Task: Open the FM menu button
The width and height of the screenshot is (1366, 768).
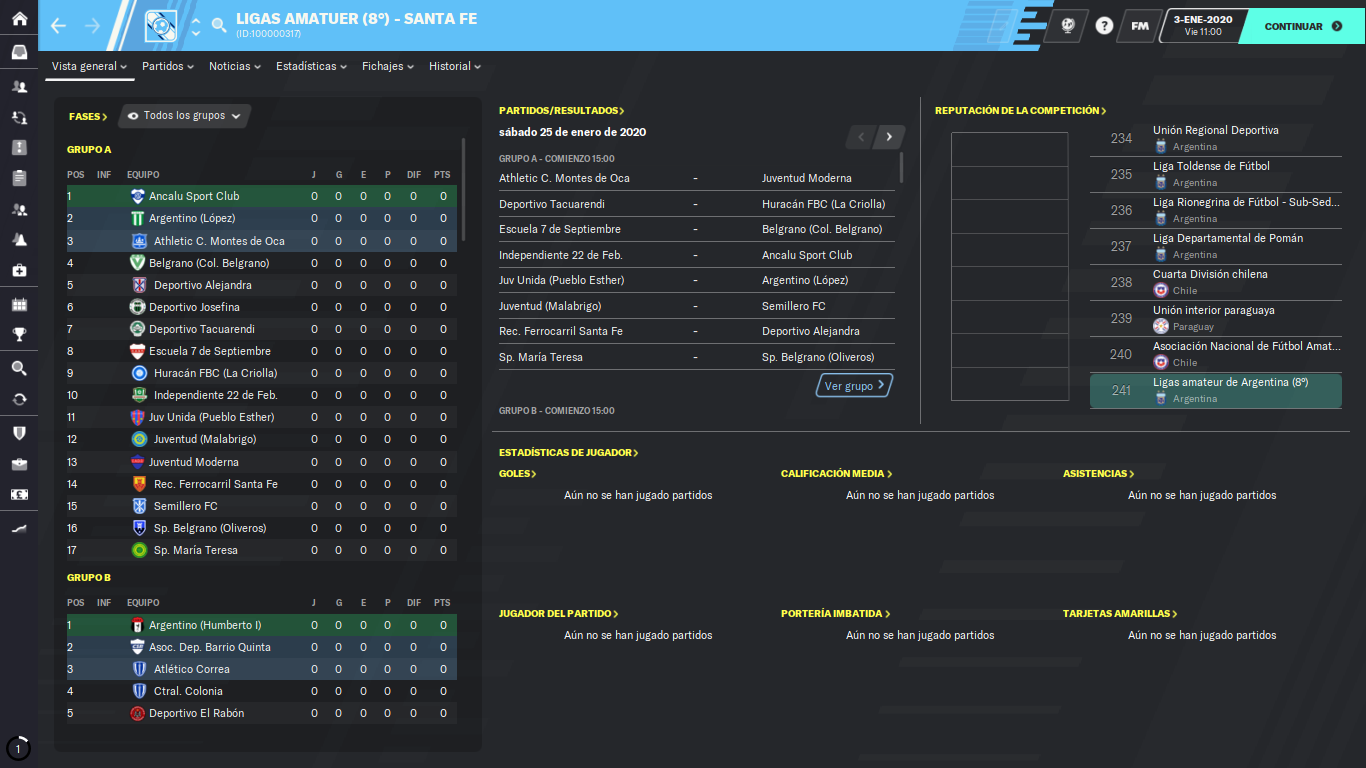Action: pyautogui.click(x=1139, y=26)
